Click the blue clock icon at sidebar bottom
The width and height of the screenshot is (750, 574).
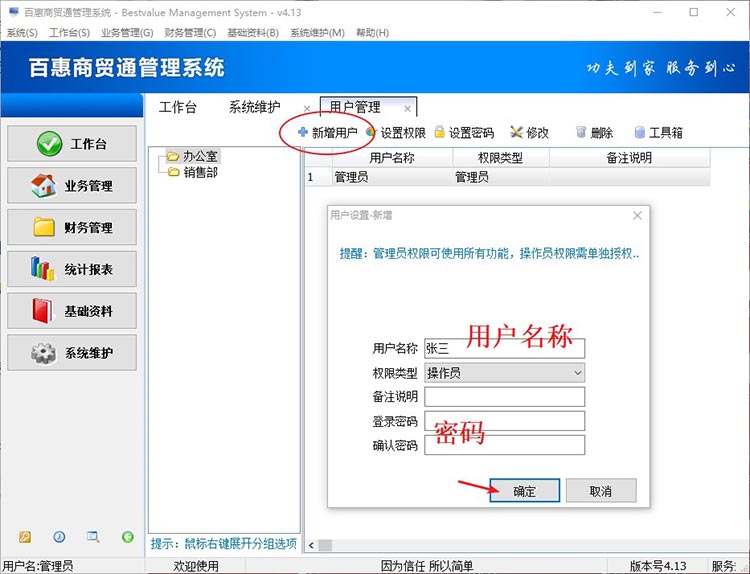coord(59,537)
